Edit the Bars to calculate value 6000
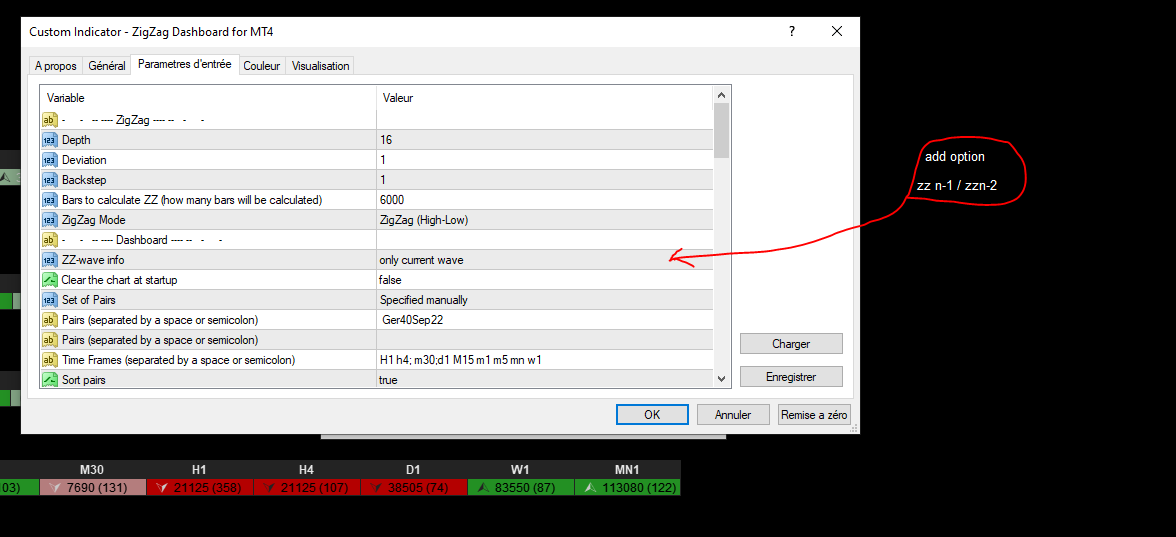This screenshot has height=537, width=1176. pyautogui.click(x=544, y=200)
